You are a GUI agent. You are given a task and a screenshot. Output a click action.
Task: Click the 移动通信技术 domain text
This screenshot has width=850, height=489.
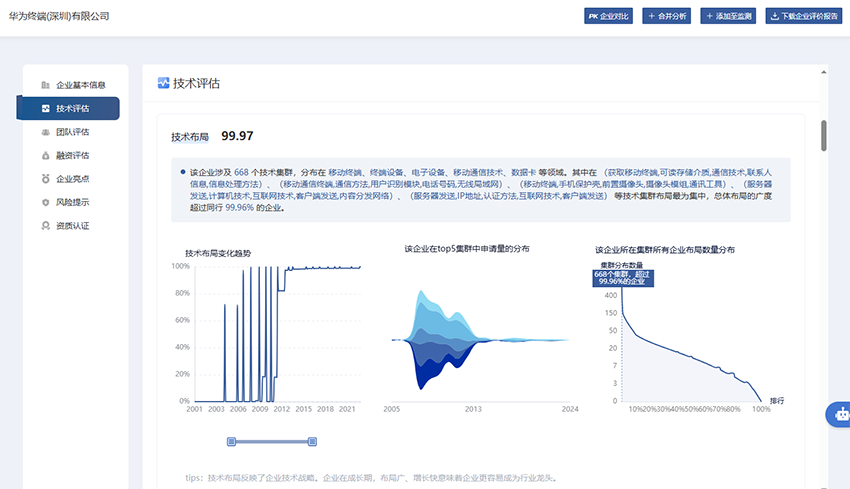[478, 172]
